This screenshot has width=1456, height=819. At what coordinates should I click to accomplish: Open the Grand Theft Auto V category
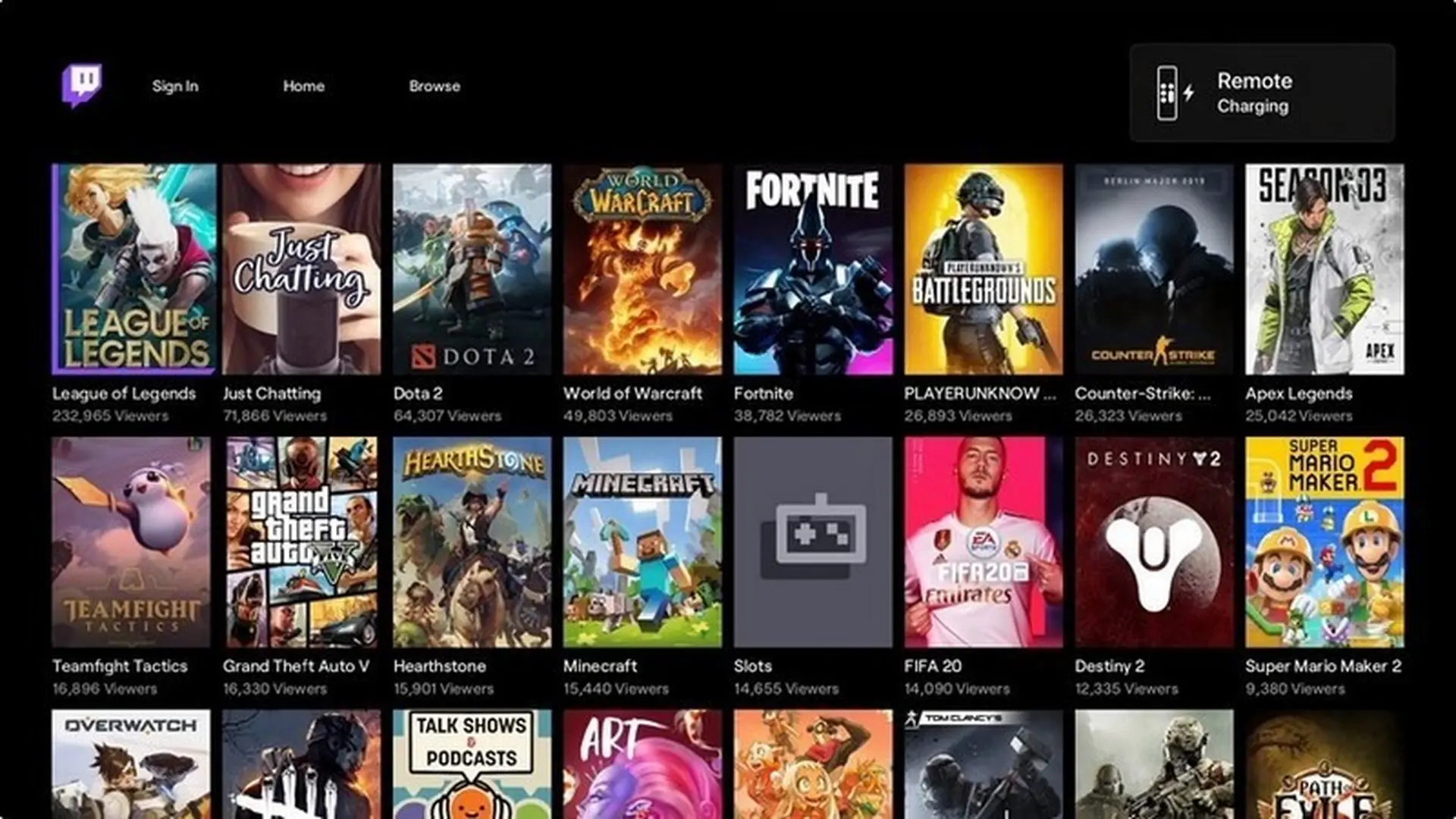301,542
